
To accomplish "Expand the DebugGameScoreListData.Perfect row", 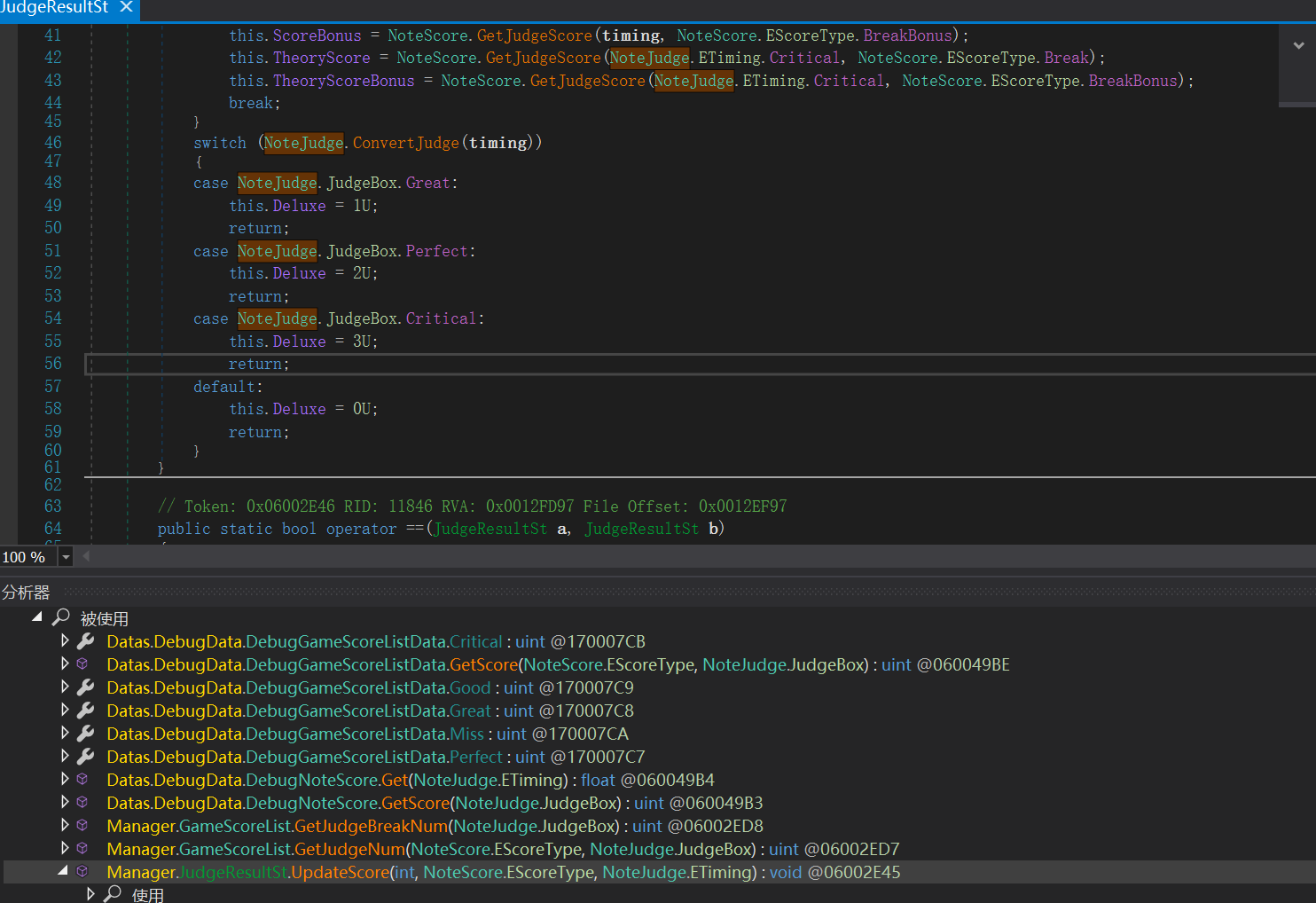I will (x=65, y=755).
